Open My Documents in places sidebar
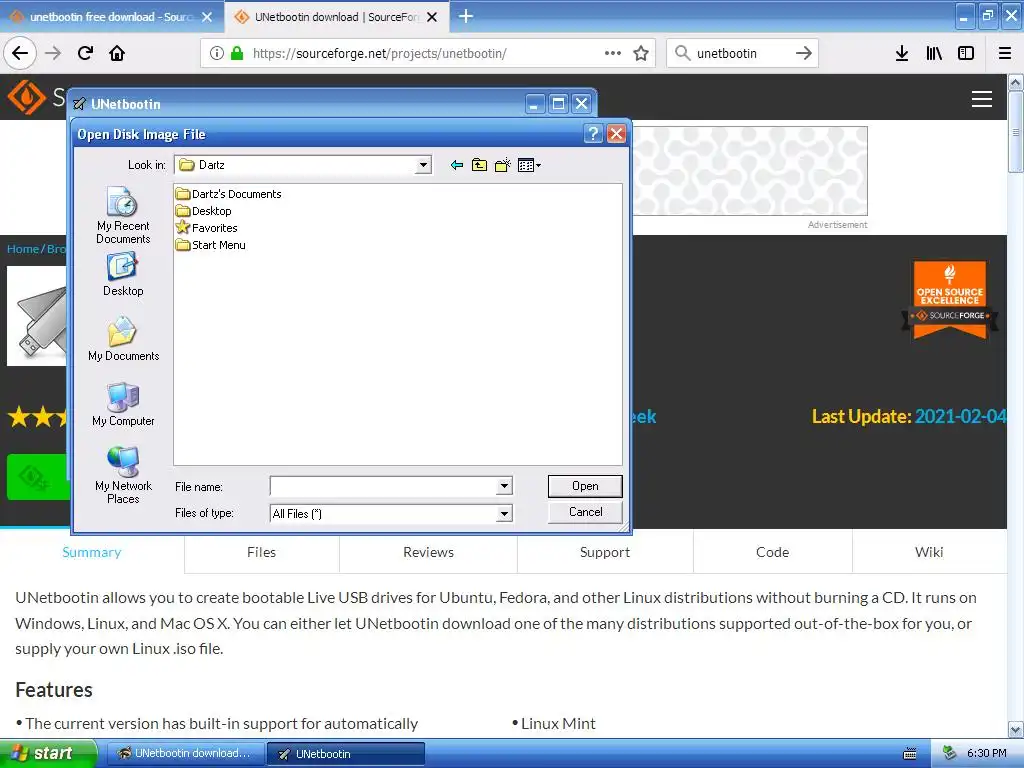The width and height of the screenshot is (1024, 768). [123, 339]
